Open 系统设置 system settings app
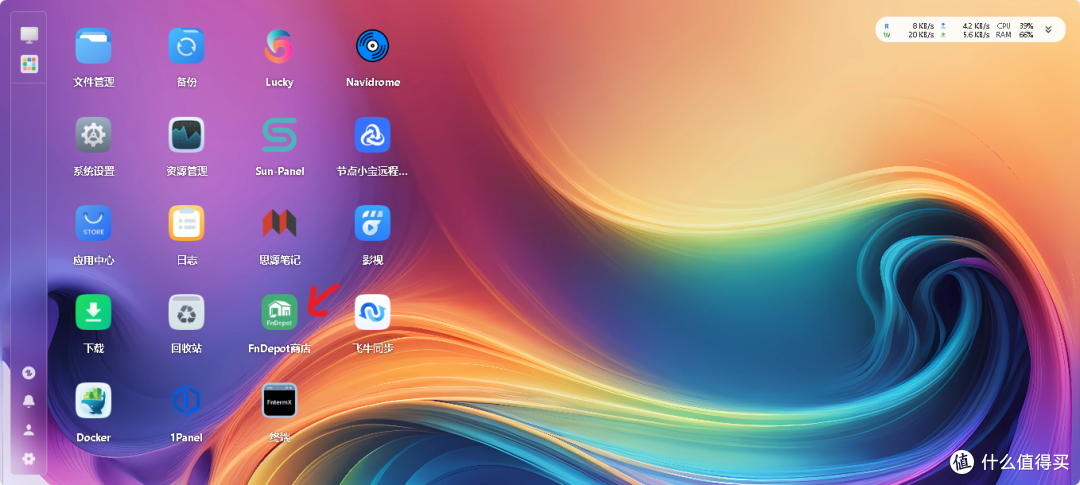Viewport: 1080px width, 485px height. (93, 135)
